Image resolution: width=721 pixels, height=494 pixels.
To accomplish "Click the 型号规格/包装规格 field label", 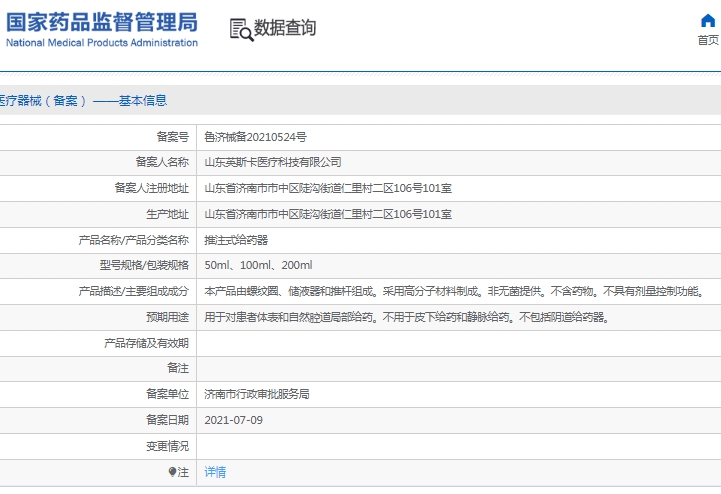I will click(144, 265).
